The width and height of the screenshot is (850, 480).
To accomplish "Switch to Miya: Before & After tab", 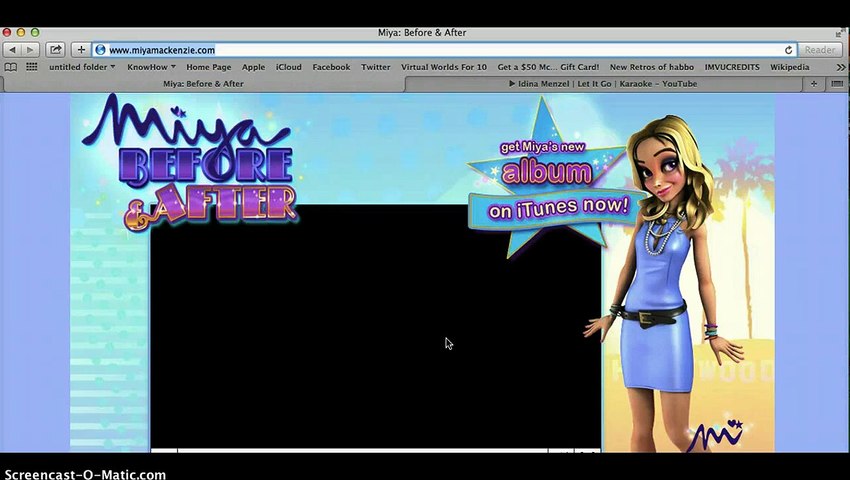I will point(203,84).
